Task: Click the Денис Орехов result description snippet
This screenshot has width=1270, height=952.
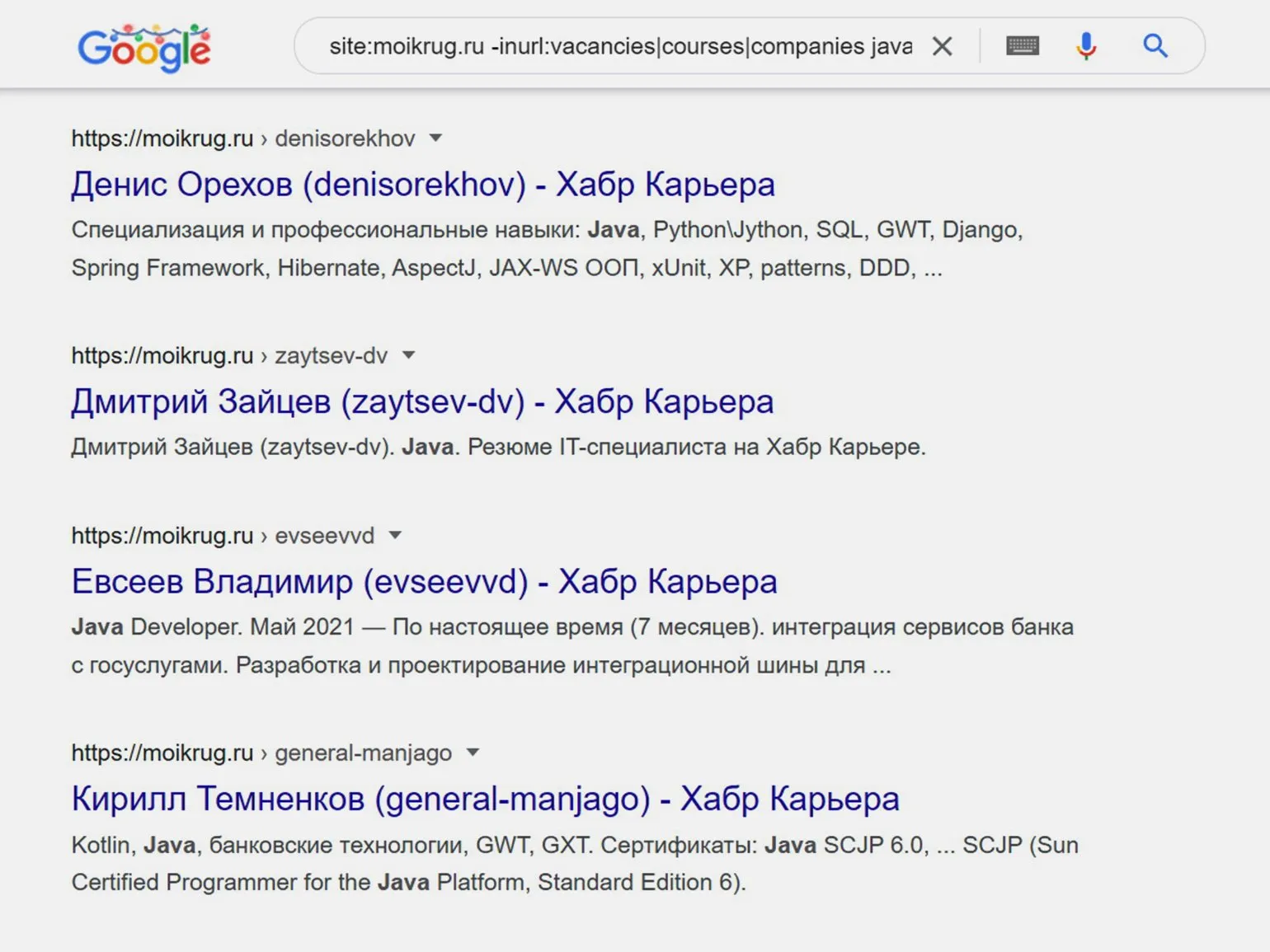Action: tap(546, 248)
